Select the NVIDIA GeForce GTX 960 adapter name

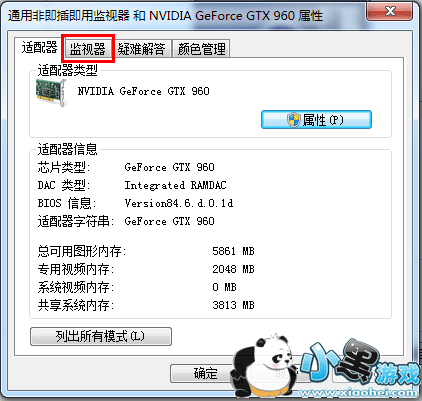click(143, 91)
